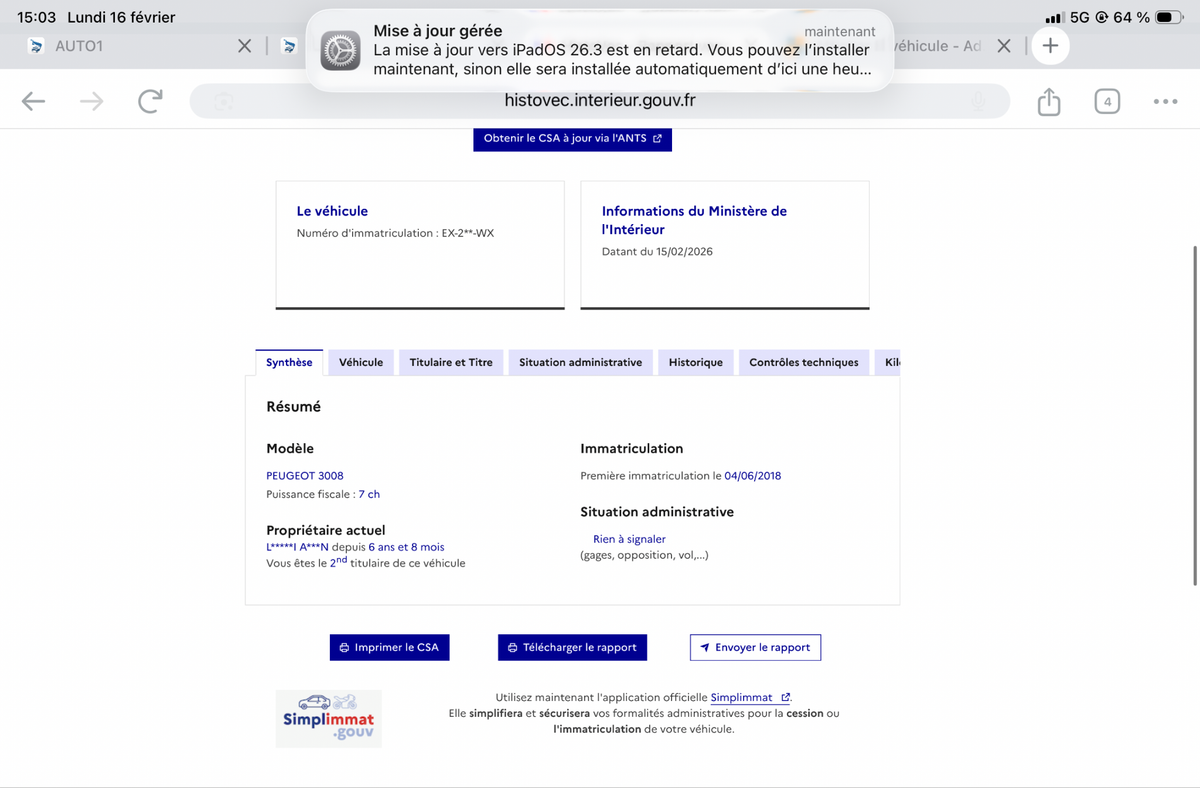Image resolution: width=1200 pixels, height=788 pixels.
Task: Tap the microphone icon in the address bar
Action: [978, 101]
